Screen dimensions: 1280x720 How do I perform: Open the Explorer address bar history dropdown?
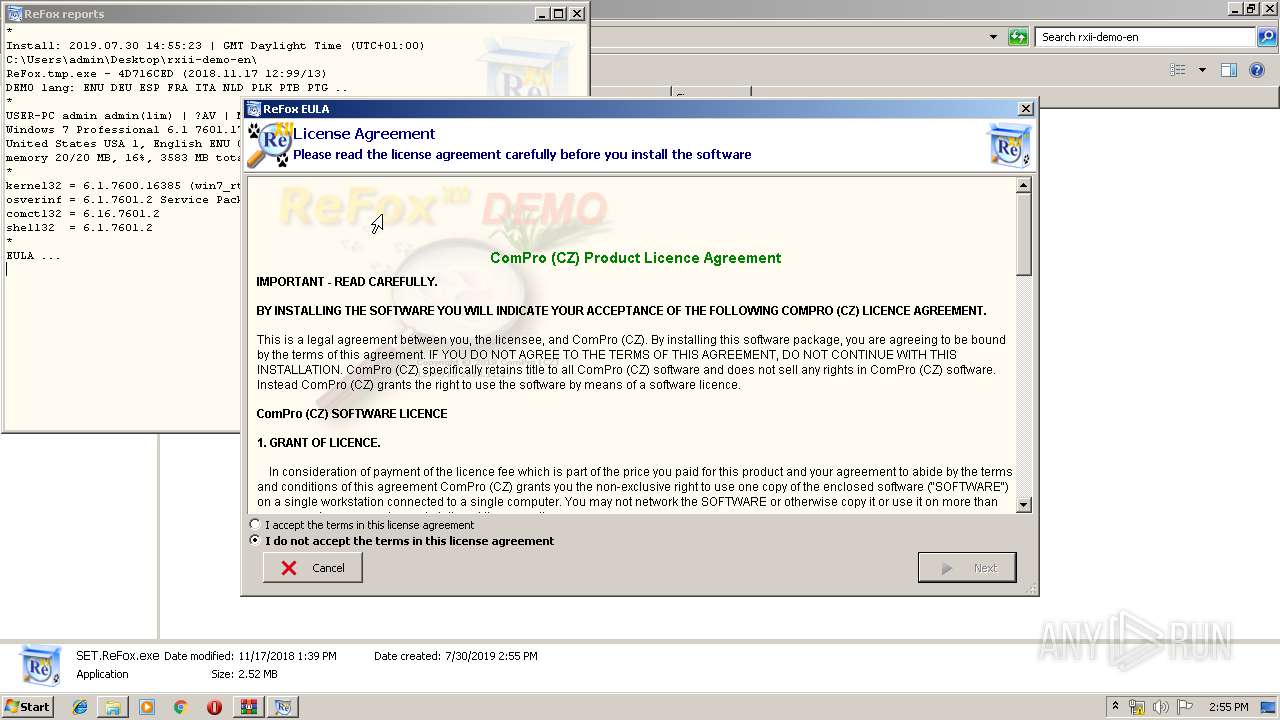993,37
